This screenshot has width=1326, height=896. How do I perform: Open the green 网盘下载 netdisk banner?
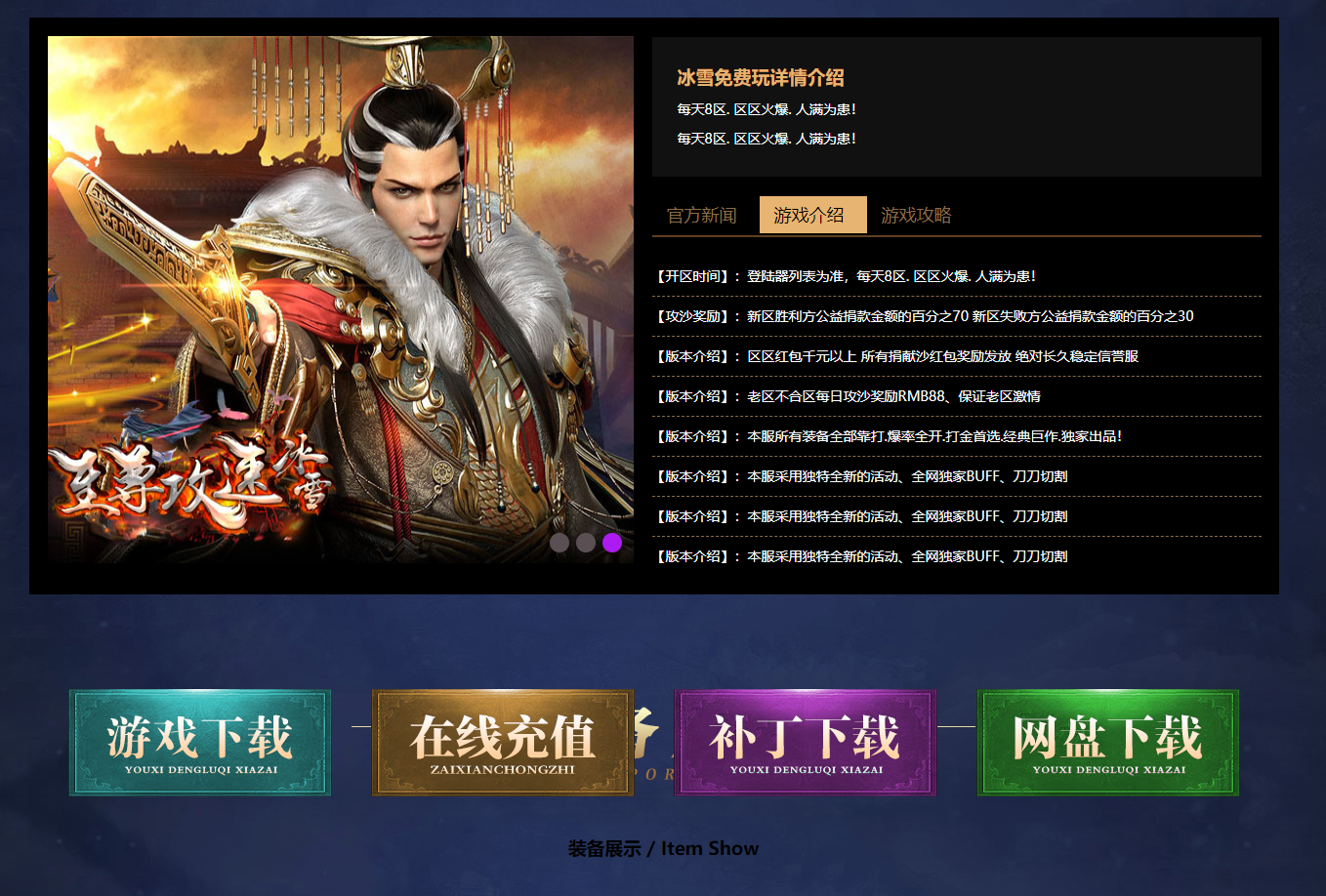click(x=1108, y=743)
